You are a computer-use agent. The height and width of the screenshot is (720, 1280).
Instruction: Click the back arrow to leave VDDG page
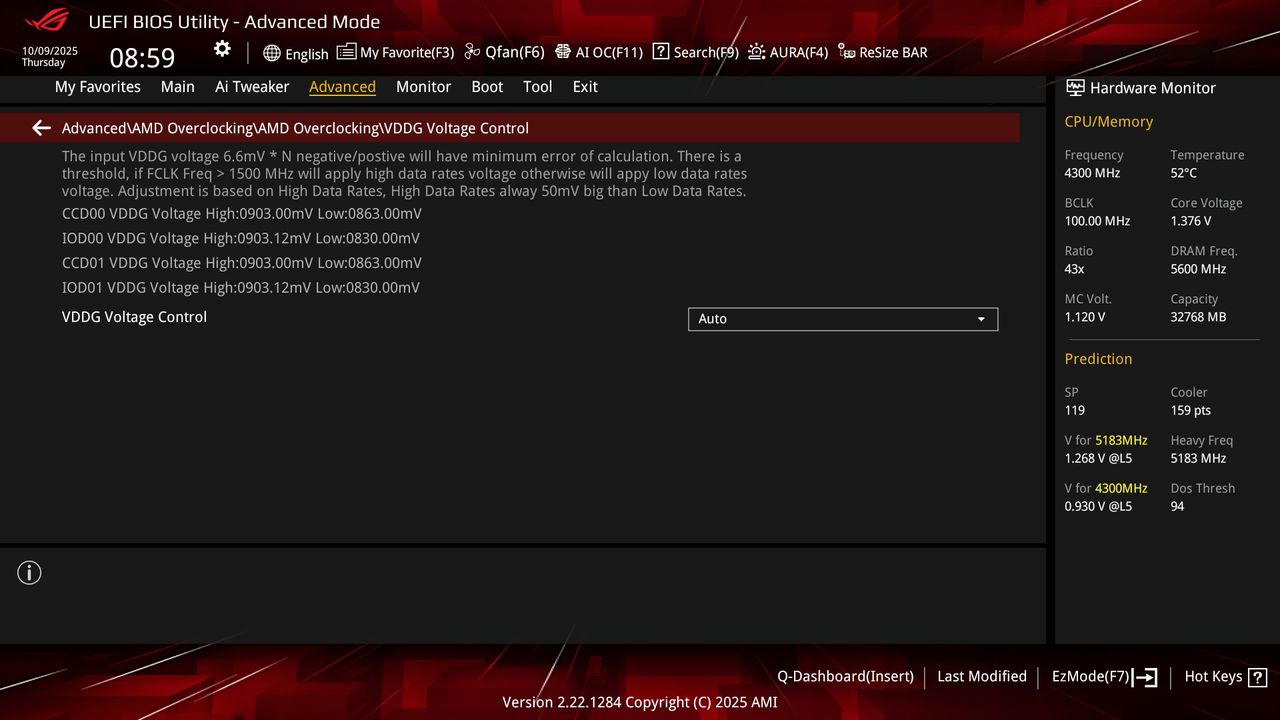click(40, 127)
